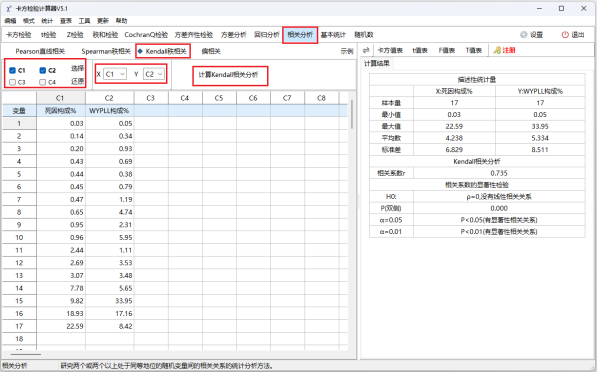Switch to the 卡方检验 tab
Screen dimensions: 597x372
click(x=19, y=35)
